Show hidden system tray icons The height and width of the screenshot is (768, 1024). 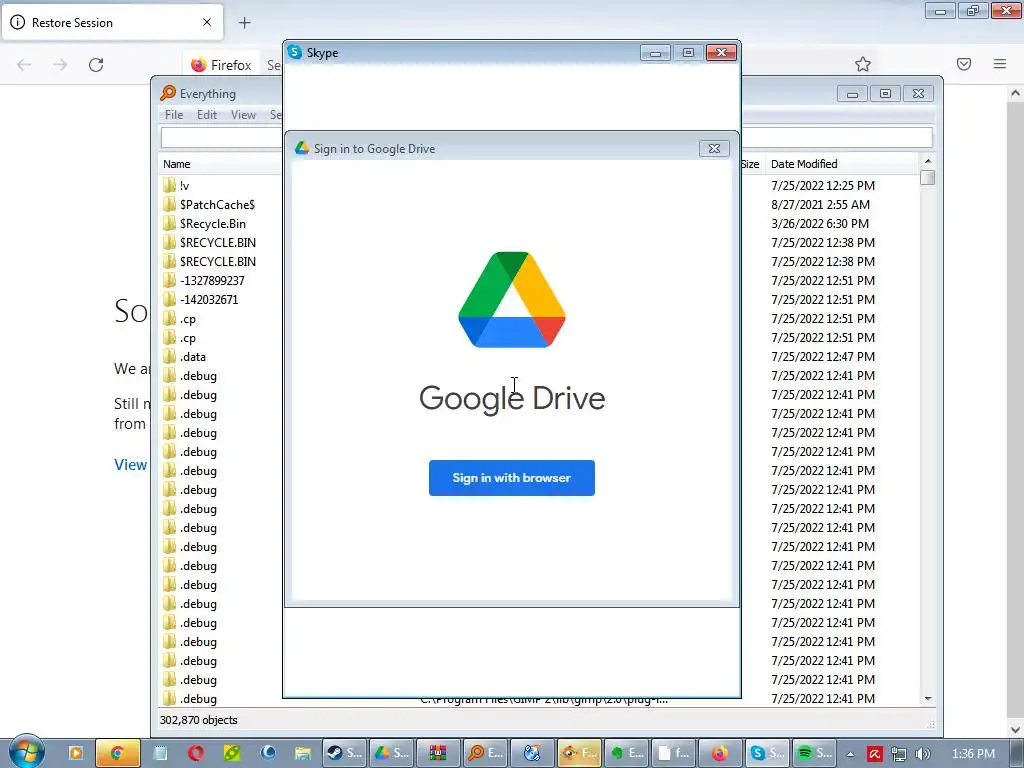850,754
